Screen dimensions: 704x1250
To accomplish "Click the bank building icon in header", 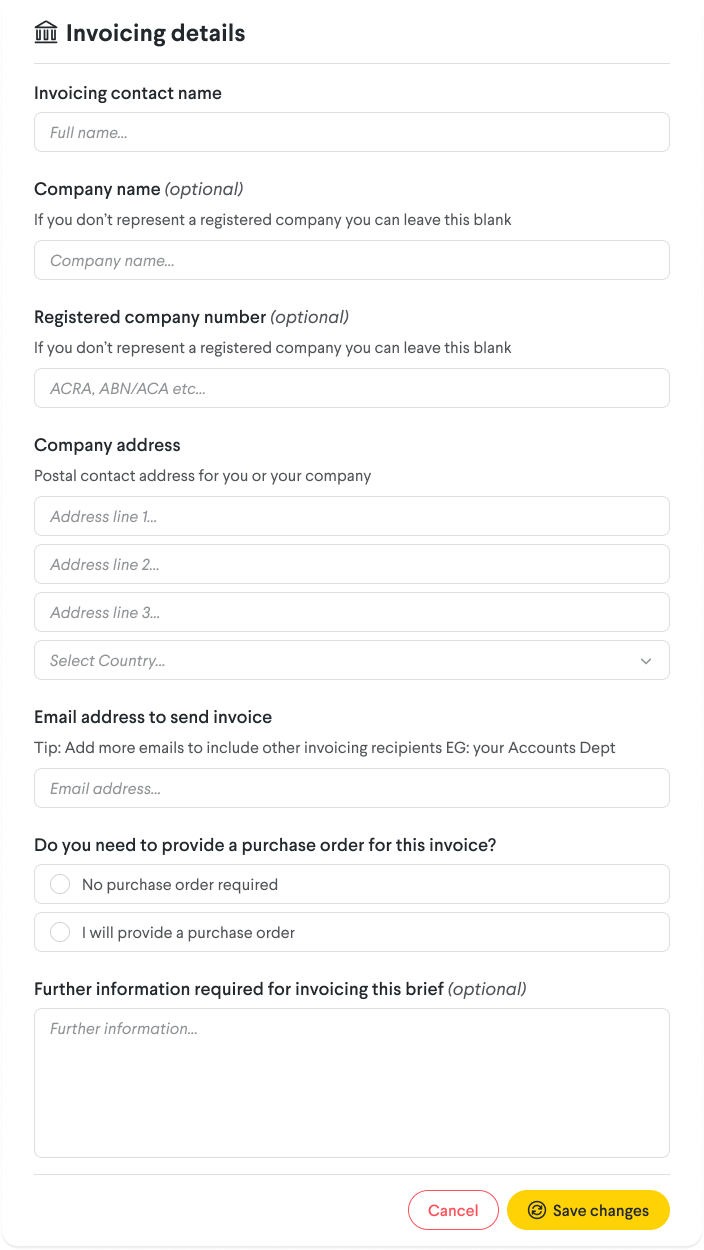I will pyautogui.click(x=46, y=32).
